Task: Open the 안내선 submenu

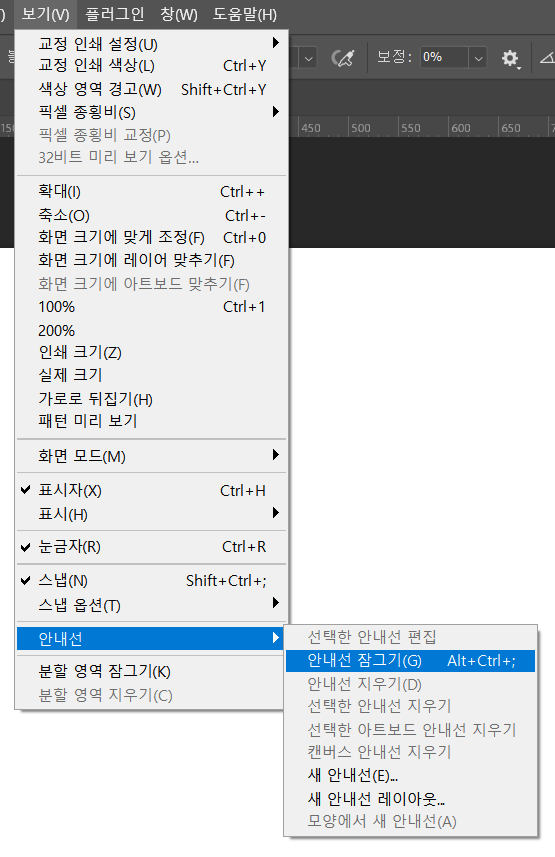Action: [152, 638]
